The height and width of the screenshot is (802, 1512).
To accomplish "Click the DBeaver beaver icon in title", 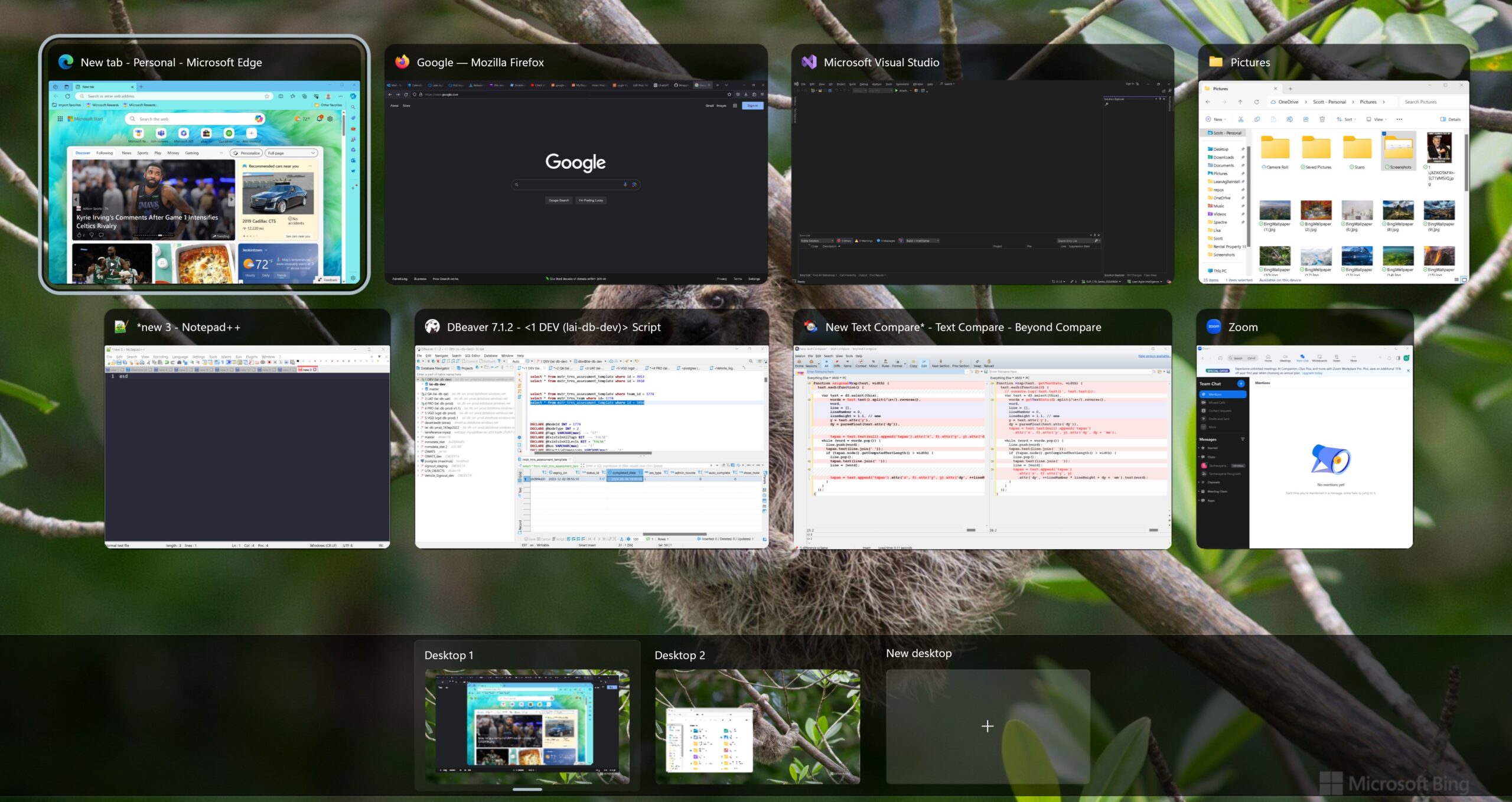I will click(432, 327).
